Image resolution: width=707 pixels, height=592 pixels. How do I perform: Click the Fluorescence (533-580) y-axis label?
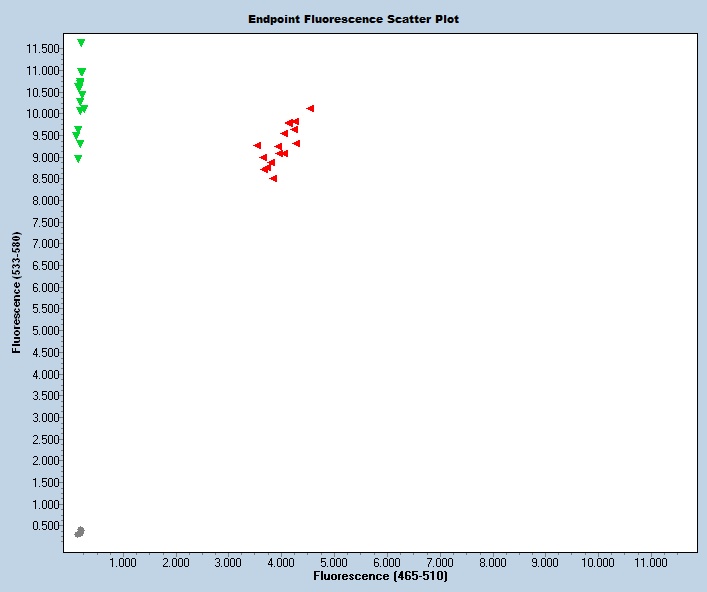pyautogui.click(x=16, y=293)
